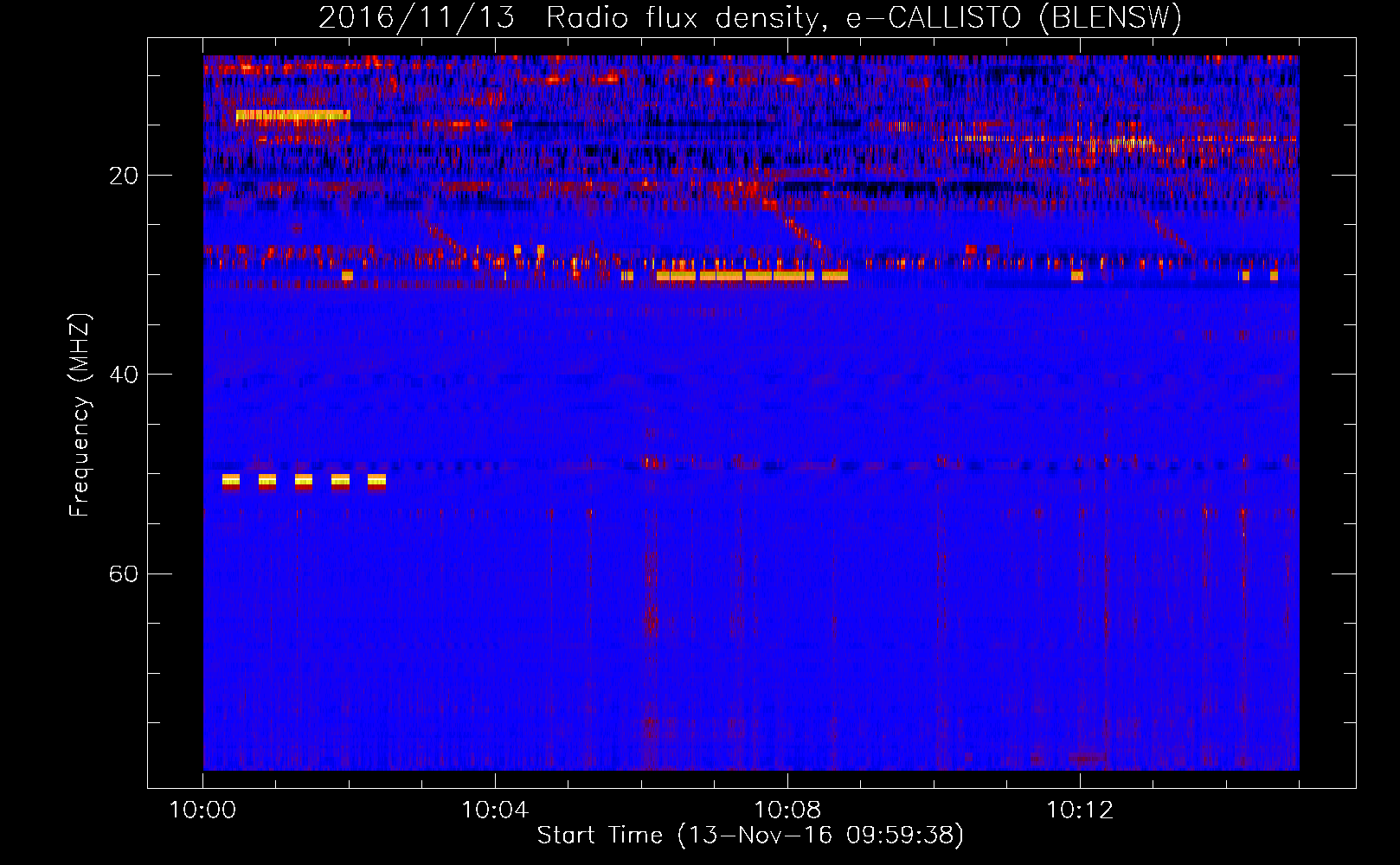Click the "60" frequency tick label
The width and height of the screenshot is (1400, 865).
123,573
